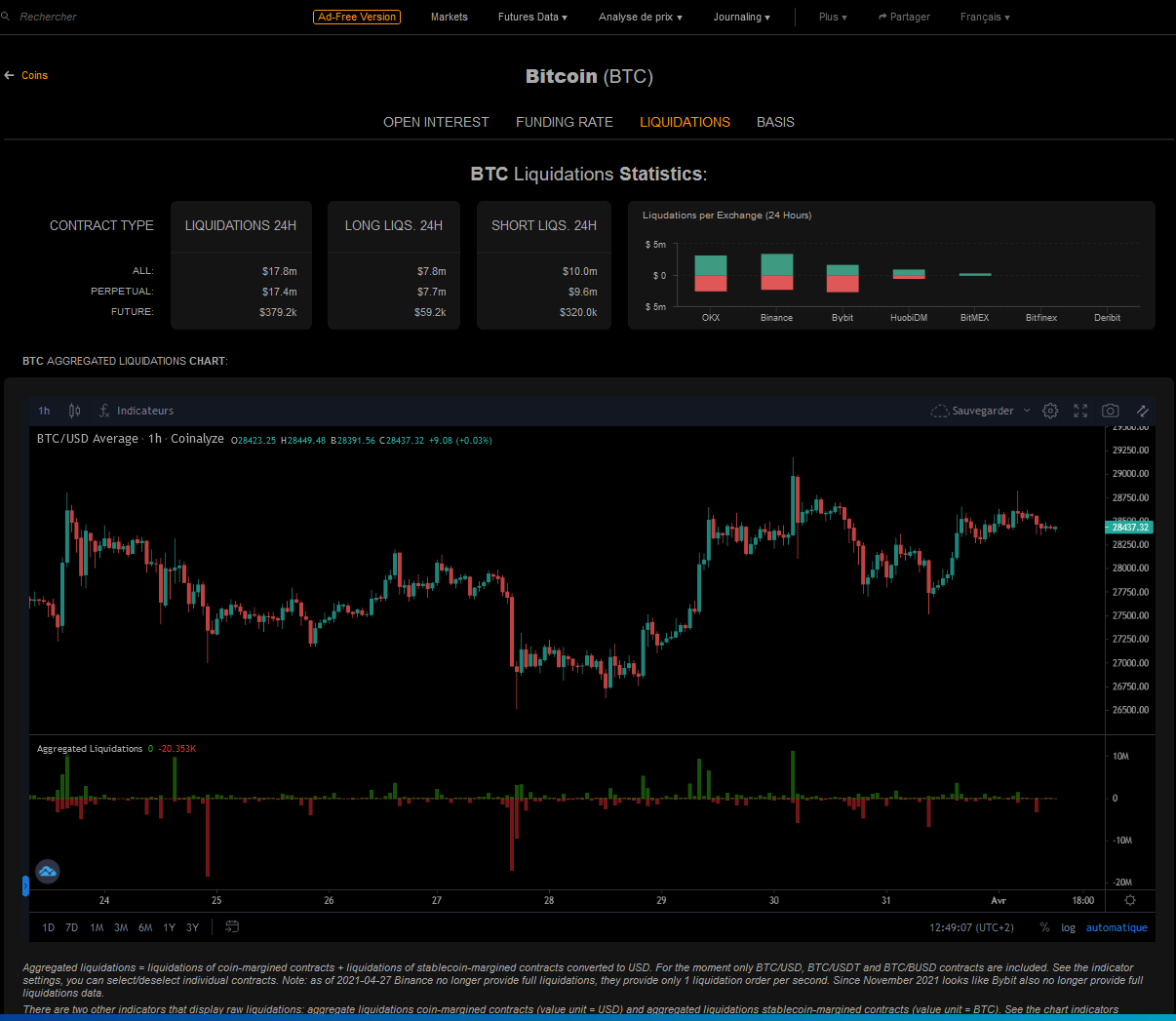Open the Futures Data menu
Screen dimensions: 1176x1021
pyautogui.click(x=532, y=17)
